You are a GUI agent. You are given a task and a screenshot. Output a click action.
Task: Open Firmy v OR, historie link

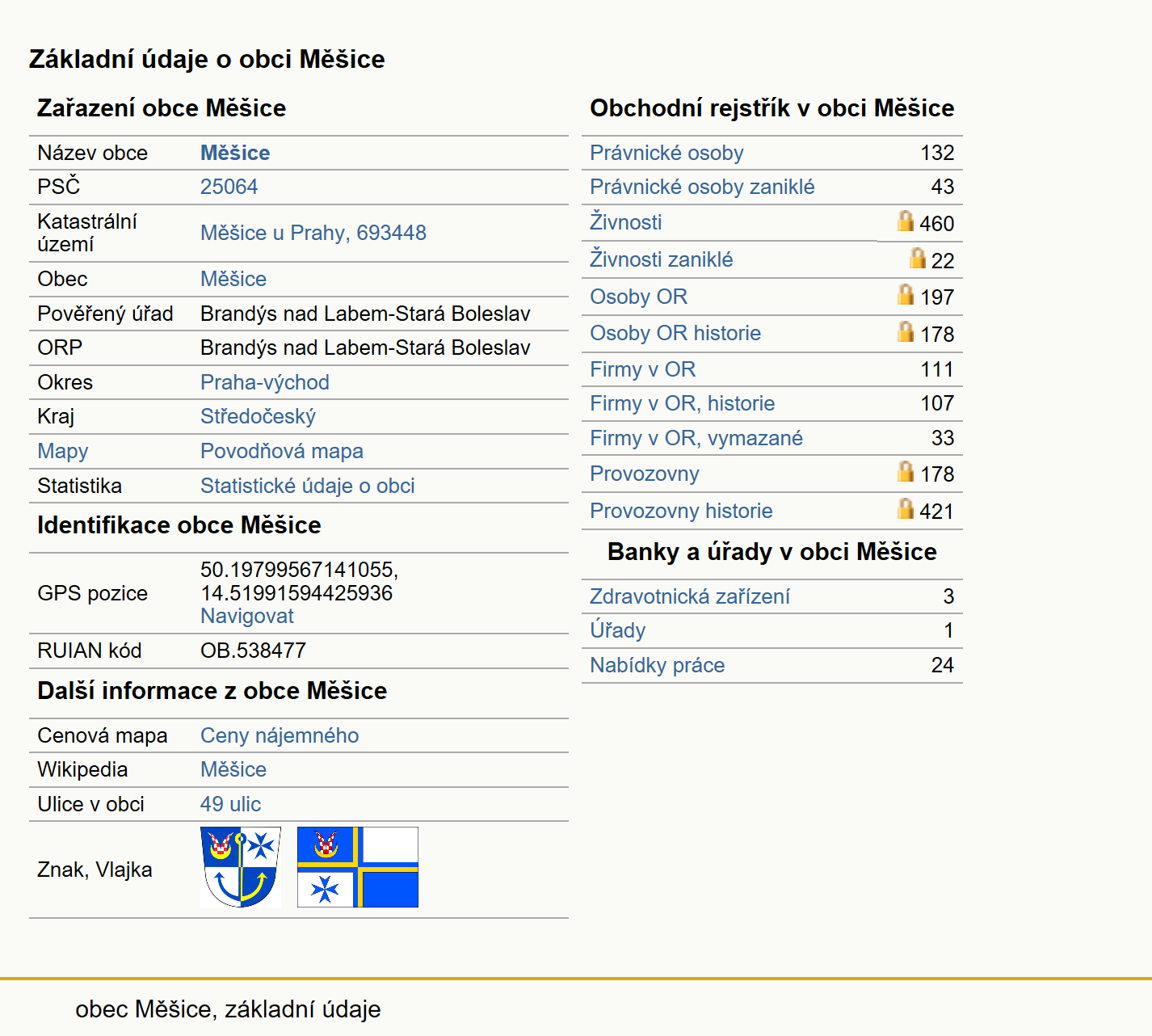683,403
